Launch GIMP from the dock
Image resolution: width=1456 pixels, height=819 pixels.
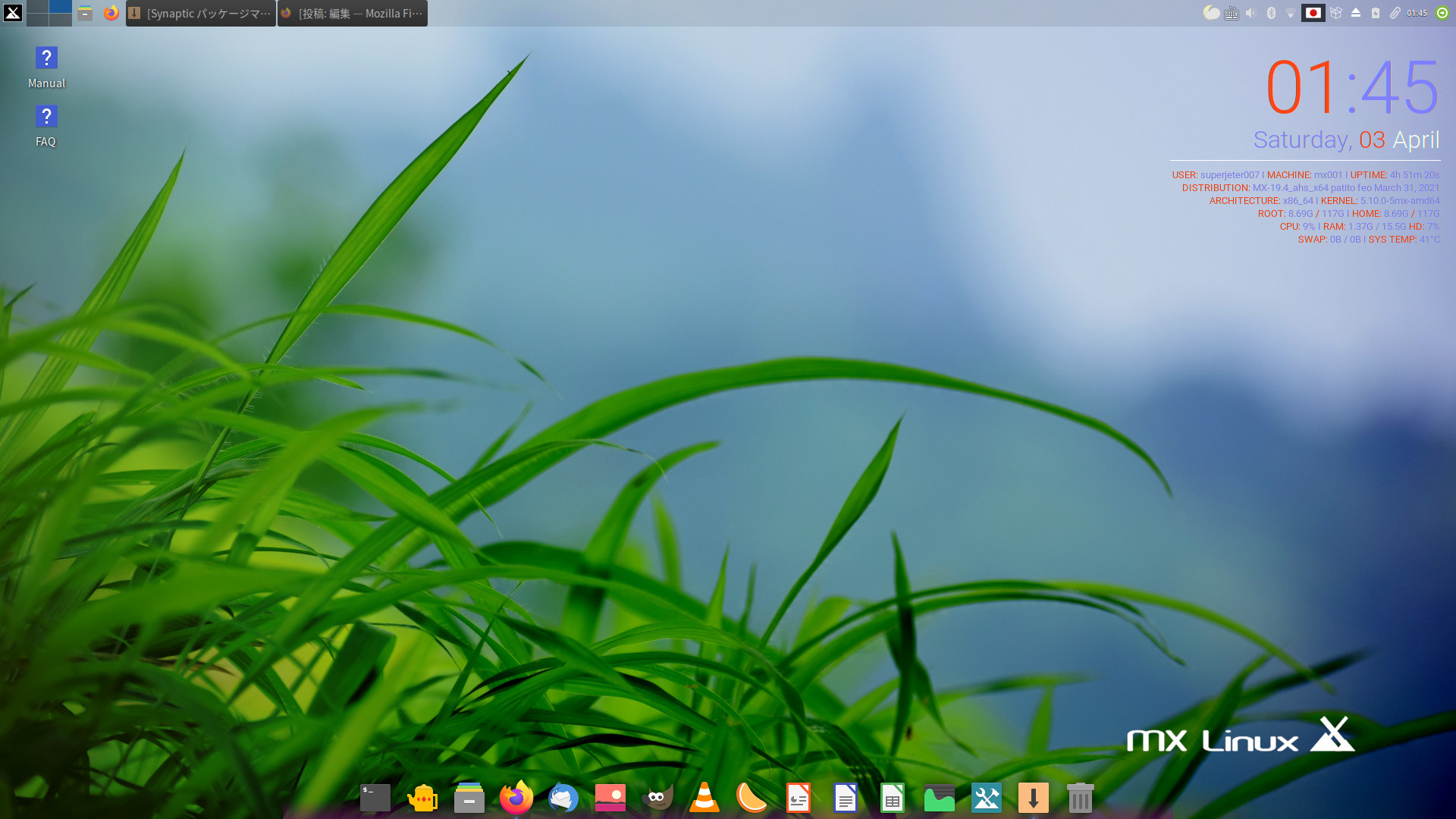coord(657,798)
